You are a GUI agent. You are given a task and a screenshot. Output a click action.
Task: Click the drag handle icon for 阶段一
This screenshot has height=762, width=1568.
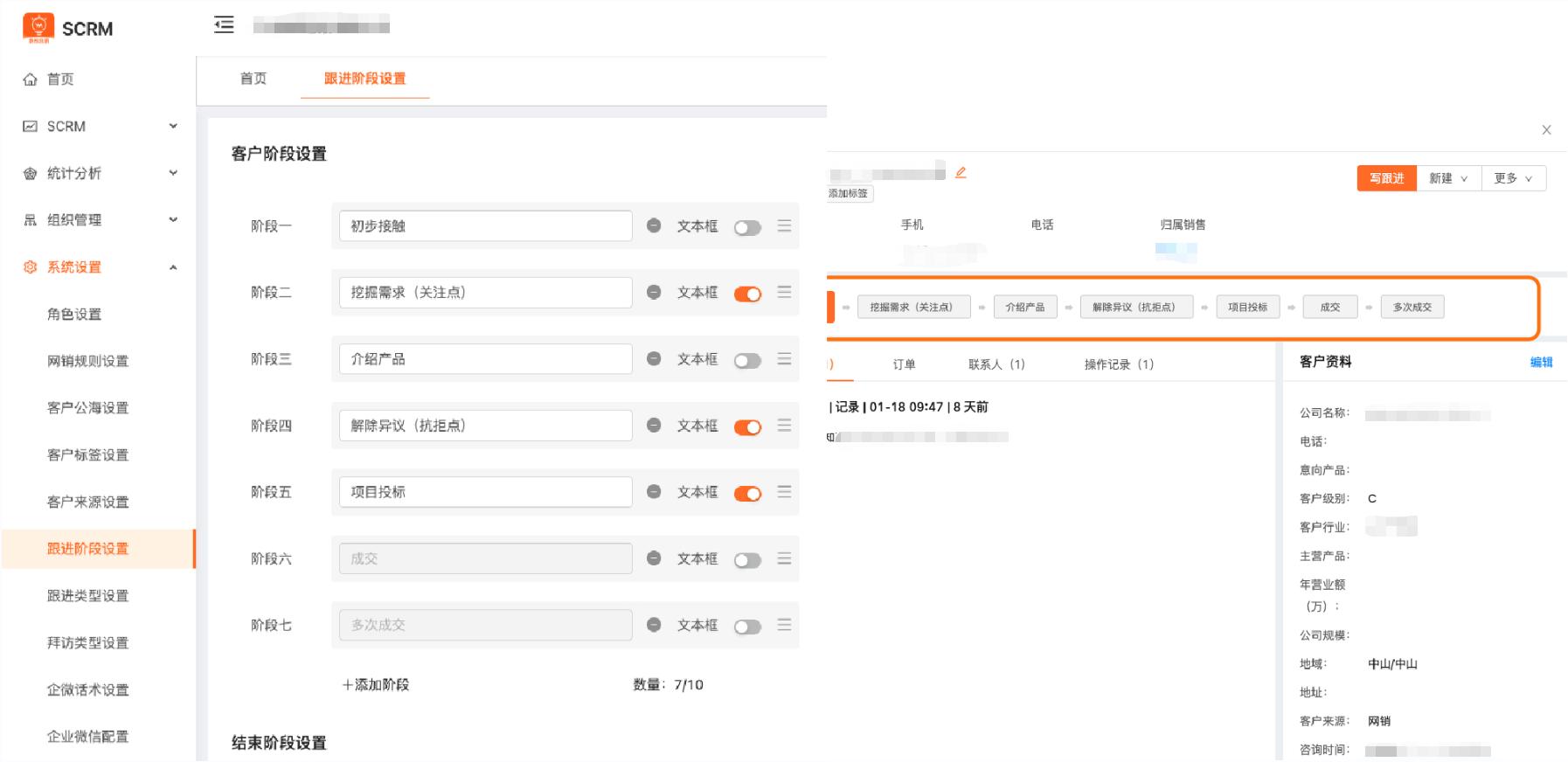(784, 225)
